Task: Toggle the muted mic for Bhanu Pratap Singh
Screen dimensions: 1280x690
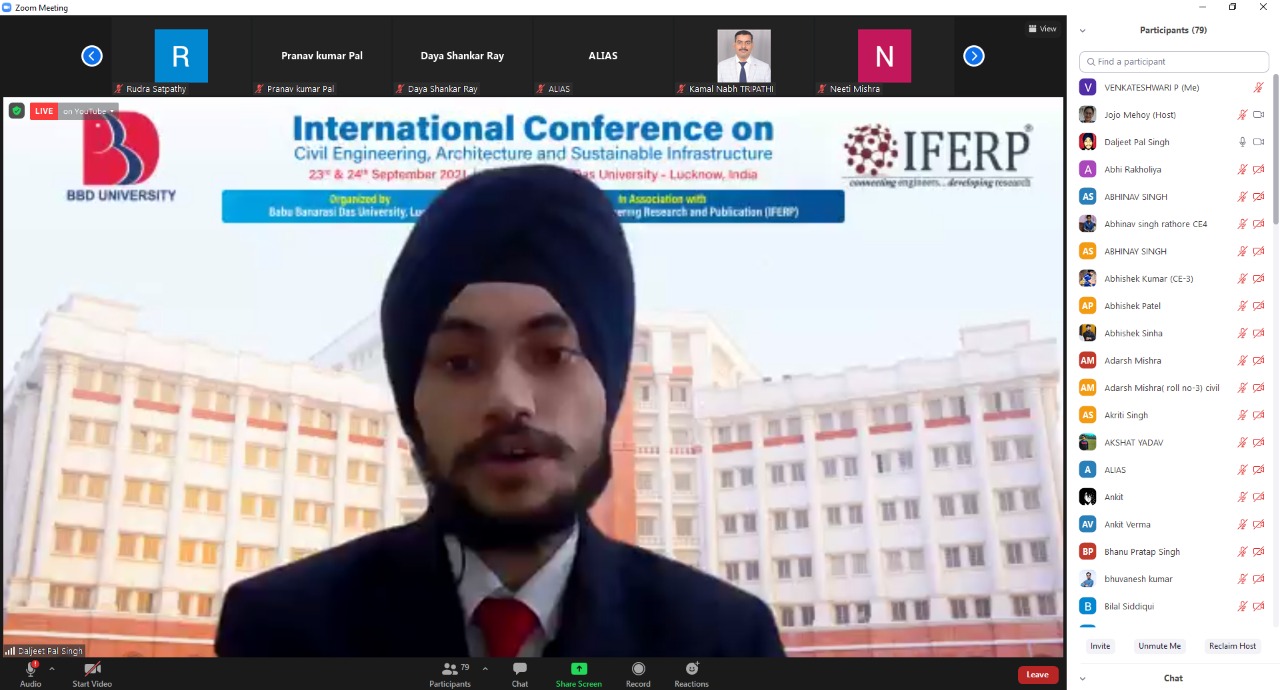Action: coord(1242,552)
